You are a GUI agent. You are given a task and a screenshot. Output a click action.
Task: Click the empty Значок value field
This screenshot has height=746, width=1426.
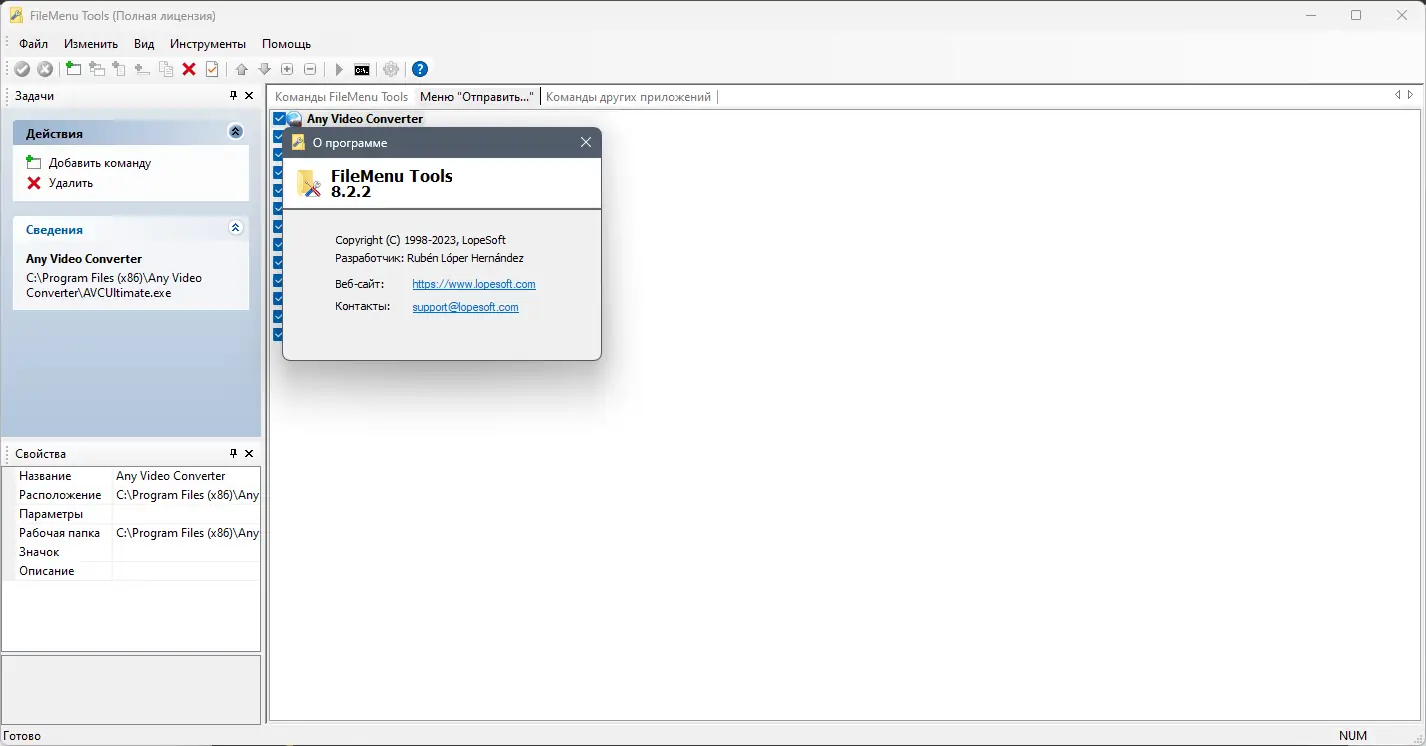187,552
